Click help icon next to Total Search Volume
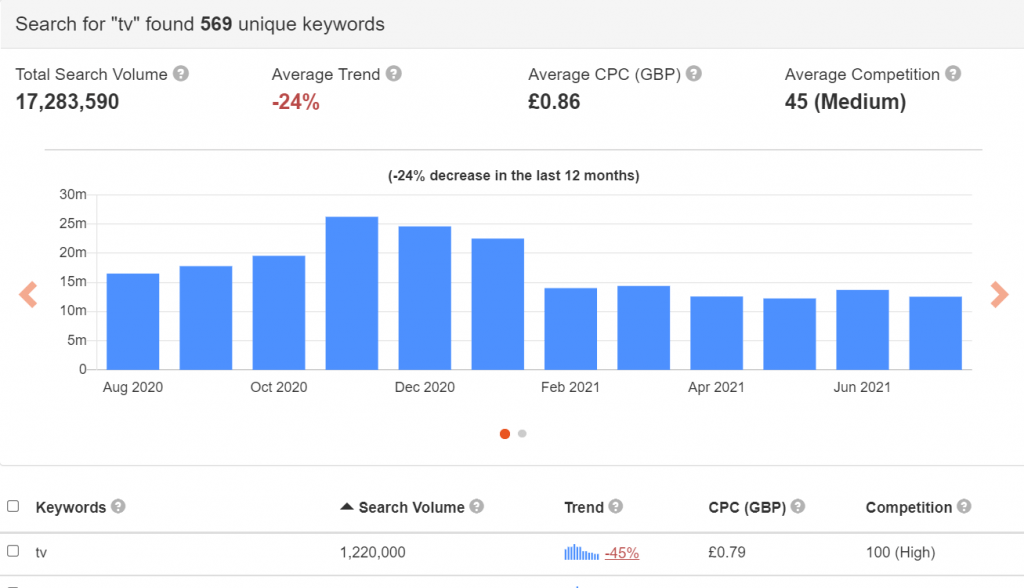The height and width of the screenshot is (588, 1024). tap(180, 74)
